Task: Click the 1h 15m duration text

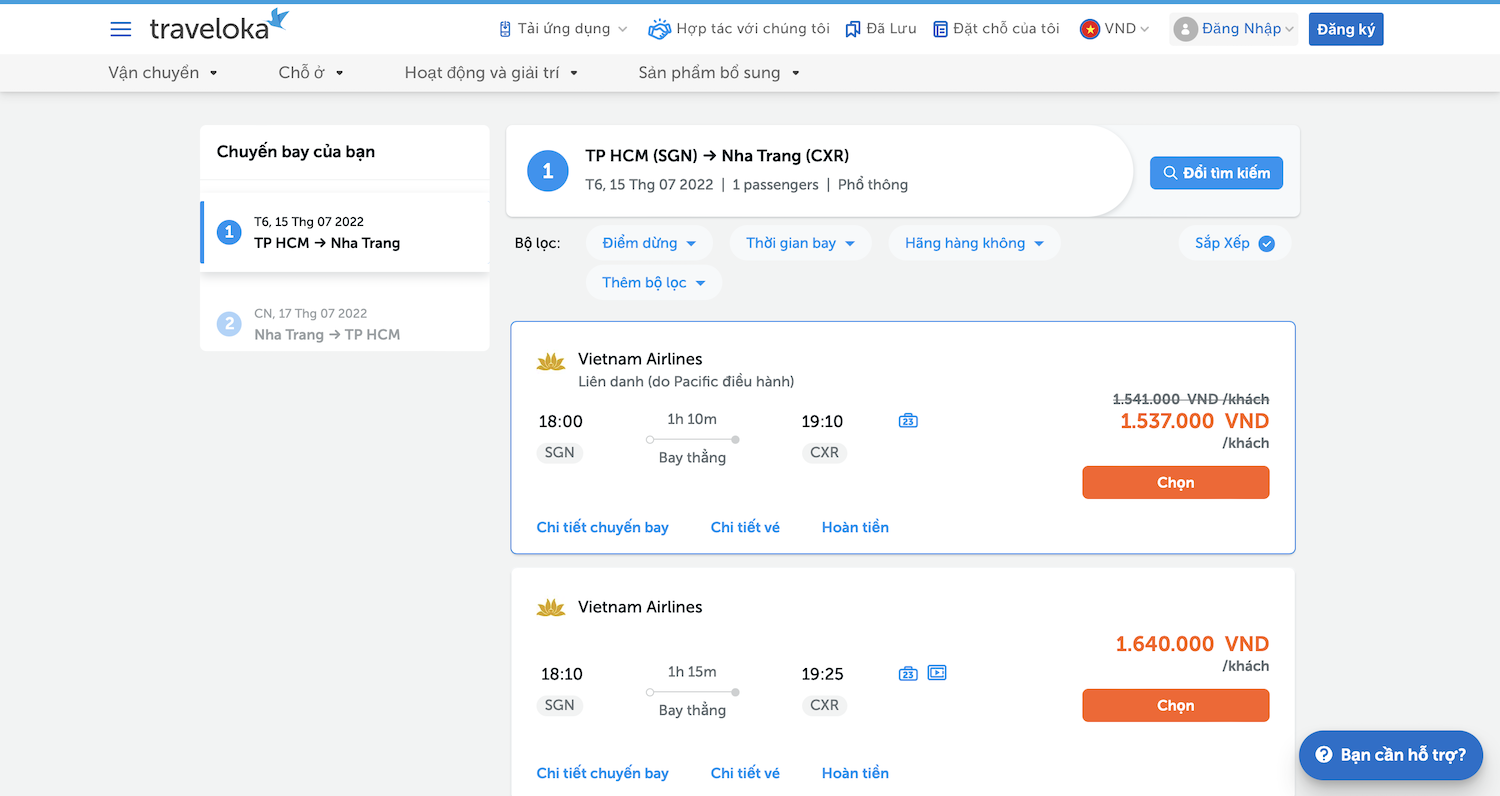Action: tap(692, 672)
